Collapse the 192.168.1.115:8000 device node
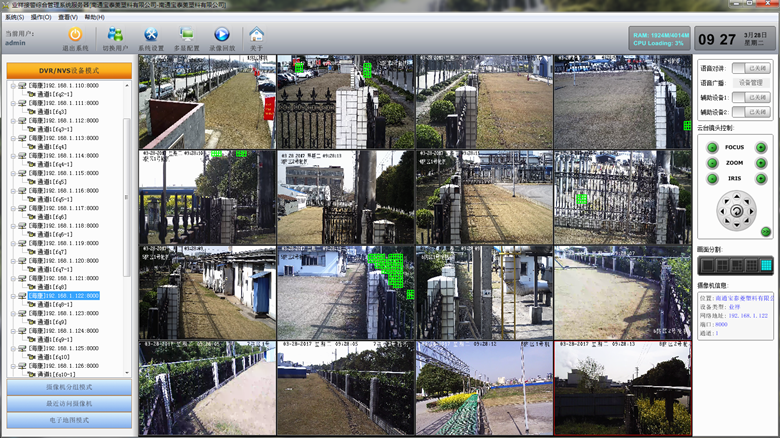Screen dimensions: 780x438 (x=13, y=173)
